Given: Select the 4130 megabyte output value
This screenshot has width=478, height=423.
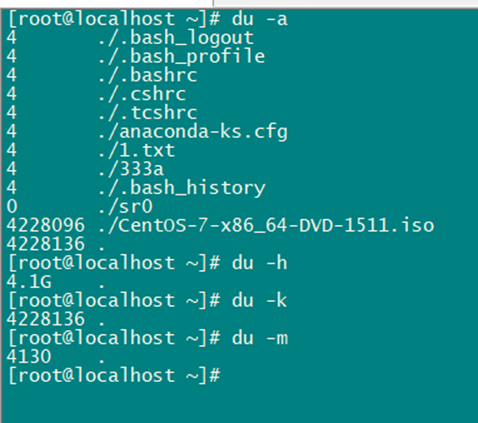Looking at the screenshot, I should click(x=29, y=357).
